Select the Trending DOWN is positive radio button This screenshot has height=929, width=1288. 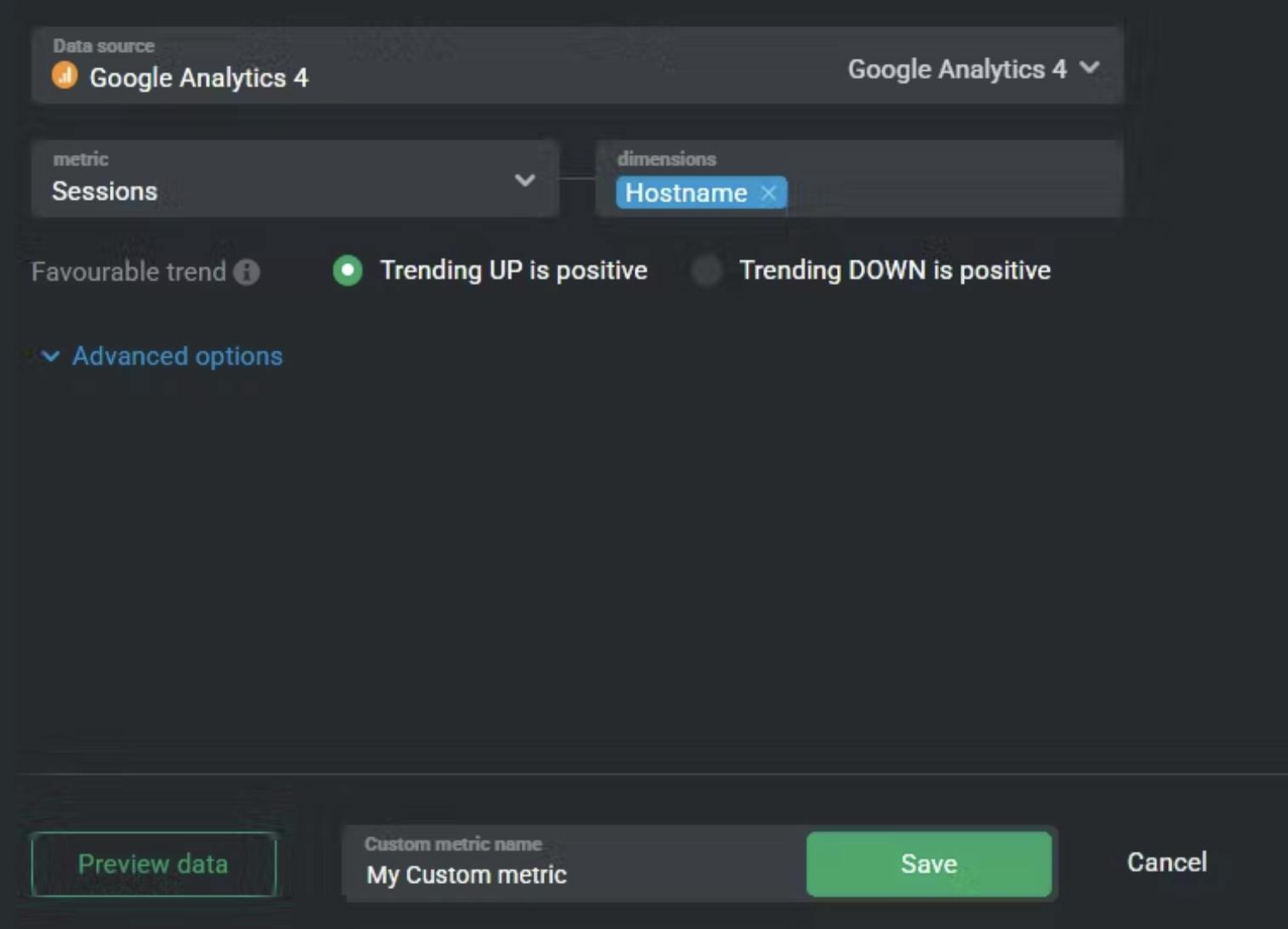click(x=706, y=271)
